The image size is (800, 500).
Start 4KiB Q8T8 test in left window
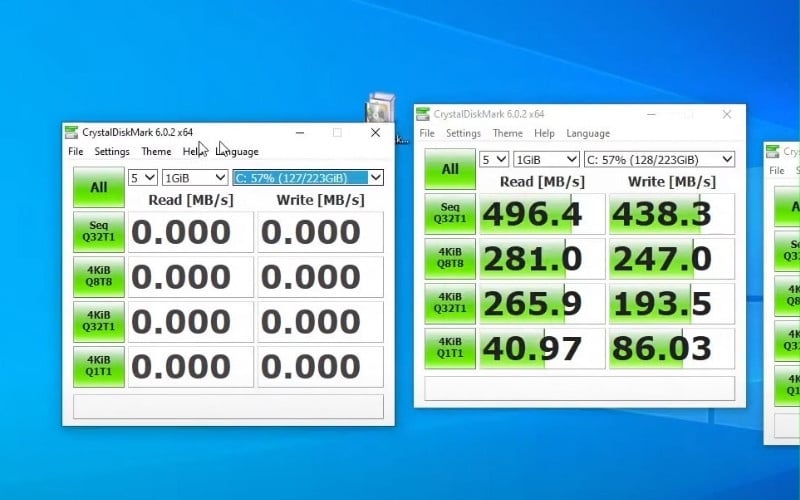tap(98, 276)
